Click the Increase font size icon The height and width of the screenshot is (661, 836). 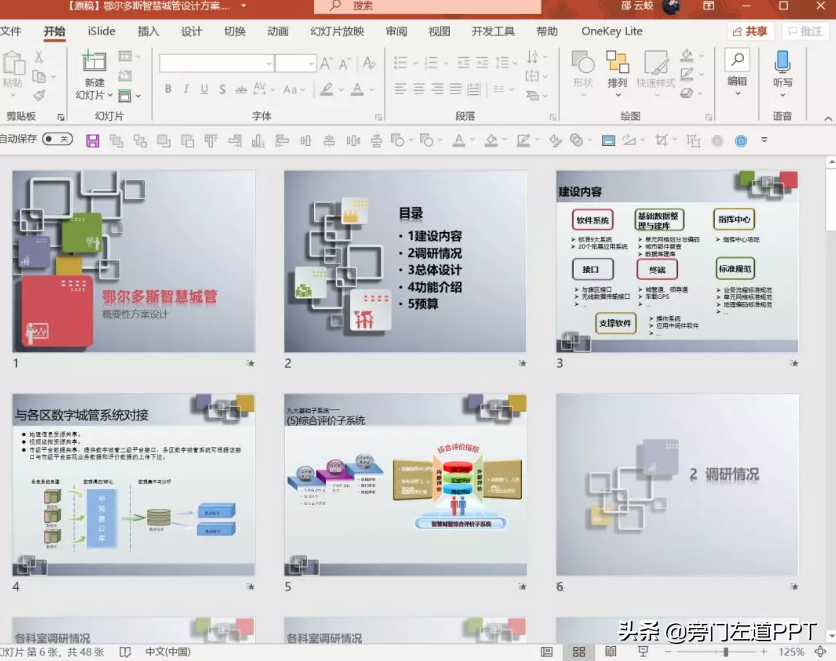pos(325,63)
